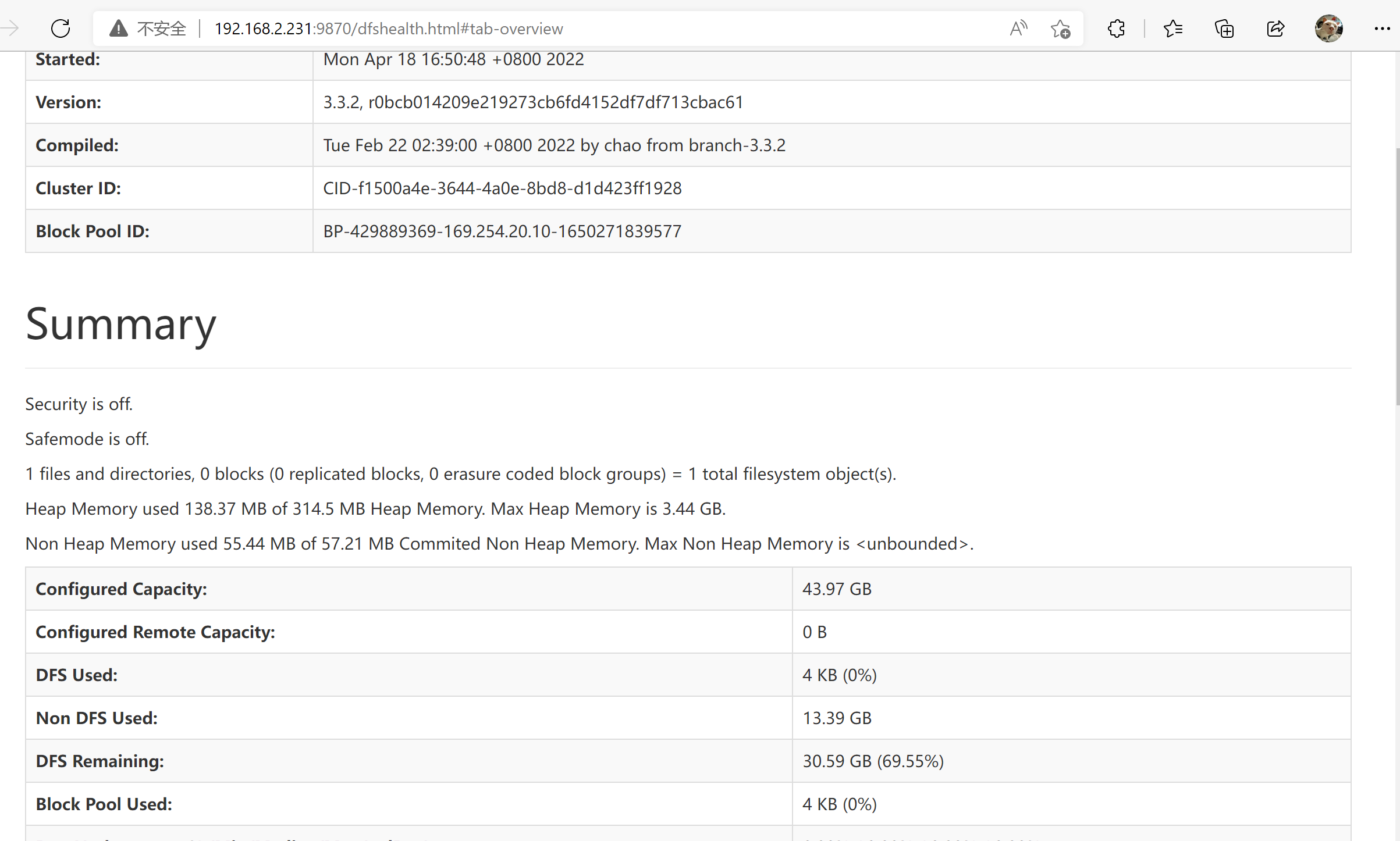This screenshot has height=841, width=1400.
Task: Click the address bar URL
Action: coord(389,28)
